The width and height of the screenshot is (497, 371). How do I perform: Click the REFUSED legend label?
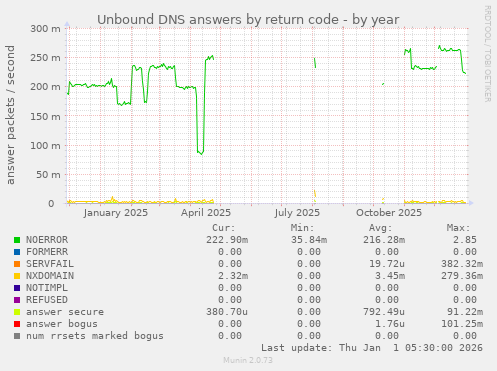click(47, 300)
